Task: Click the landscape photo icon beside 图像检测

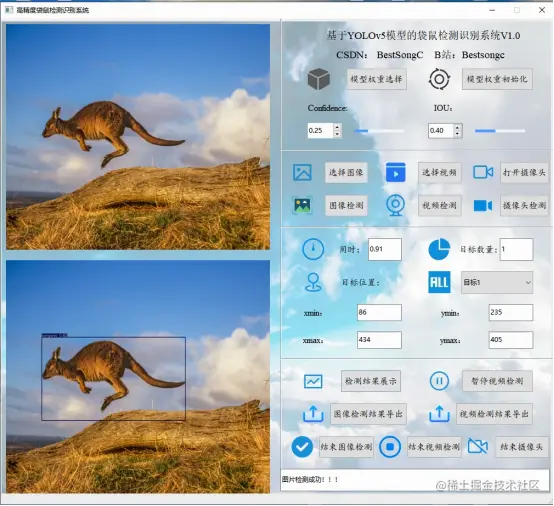Action: 302,205
